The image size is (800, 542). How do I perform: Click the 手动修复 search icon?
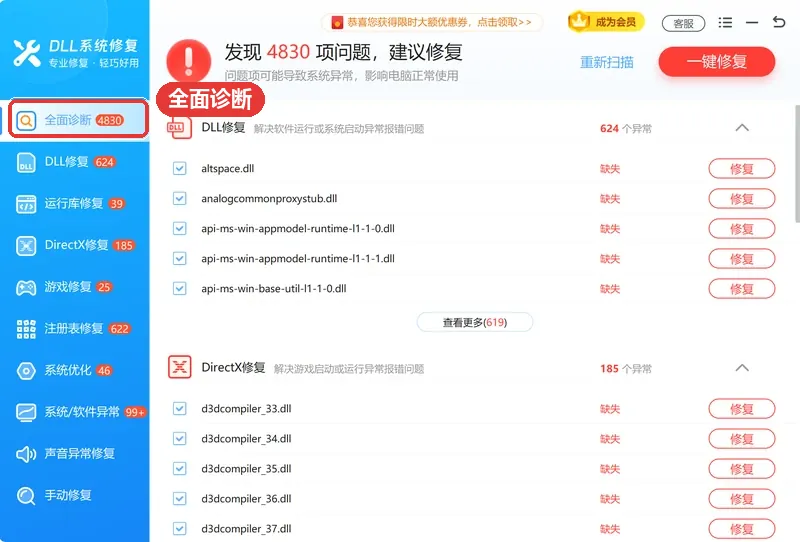pos(26,496)
